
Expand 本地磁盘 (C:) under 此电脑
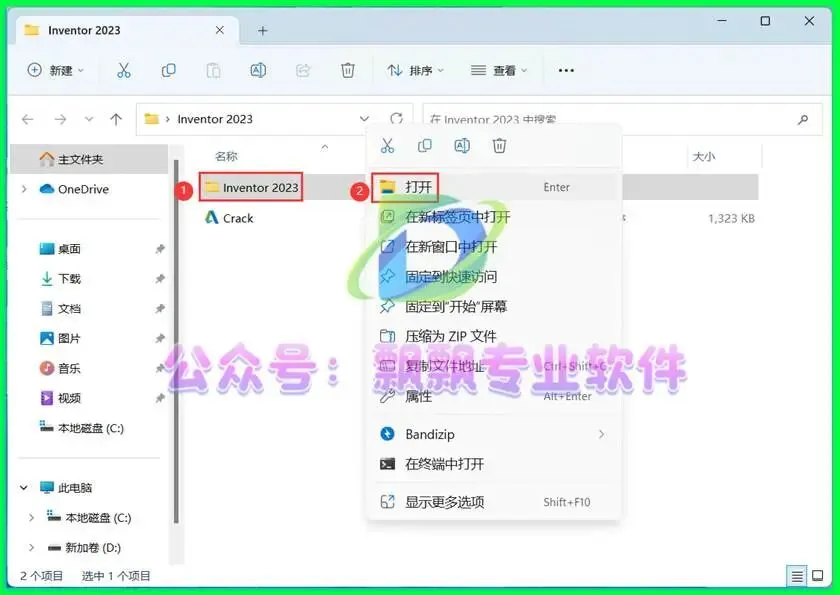[x=31, y=518]
